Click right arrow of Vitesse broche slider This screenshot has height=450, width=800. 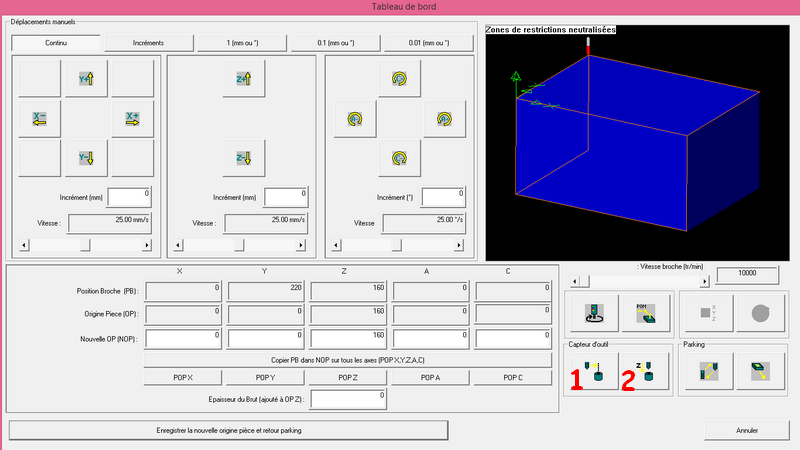point(705,281)
